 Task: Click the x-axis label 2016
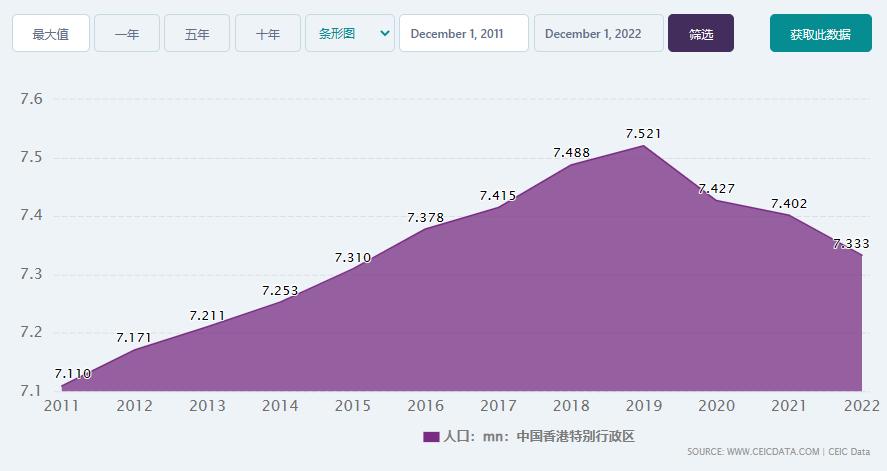tap(425, 406)
